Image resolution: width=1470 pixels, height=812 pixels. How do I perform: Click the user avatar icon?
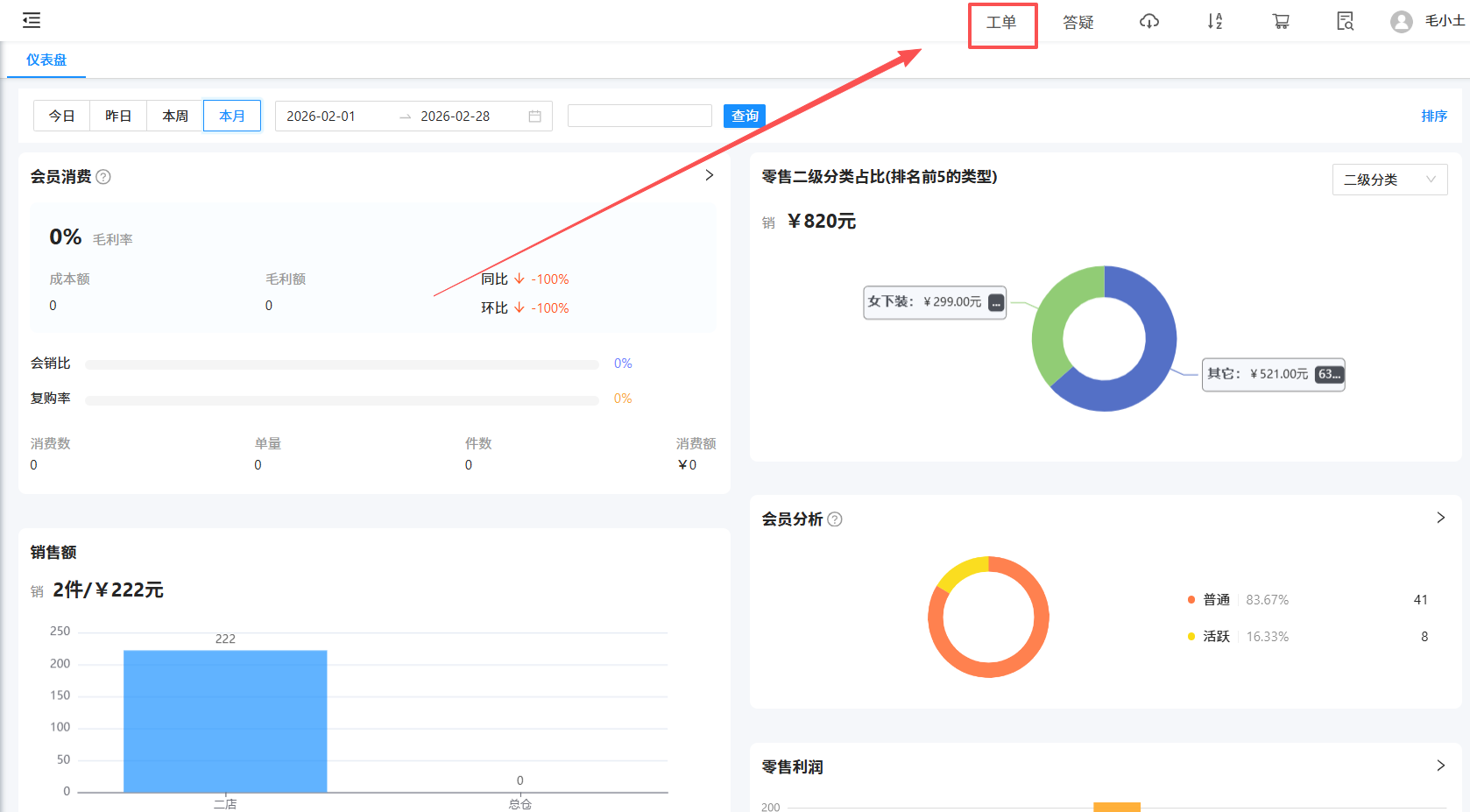[1401, 22]
